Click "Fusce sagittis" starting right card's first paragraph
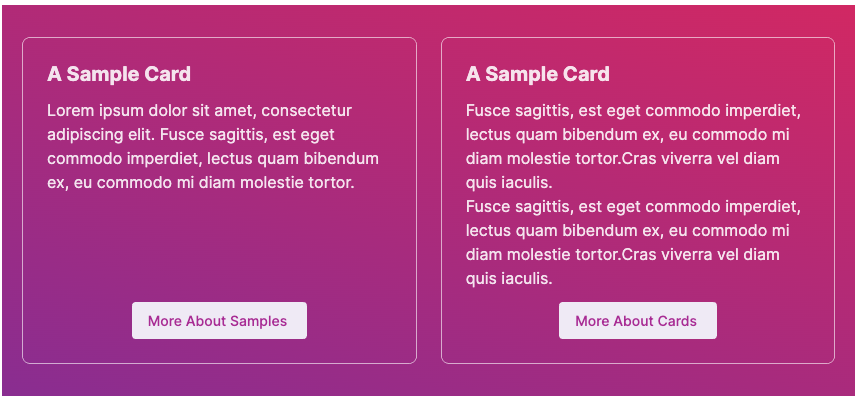860x404 pixels. tap(518, 110)
